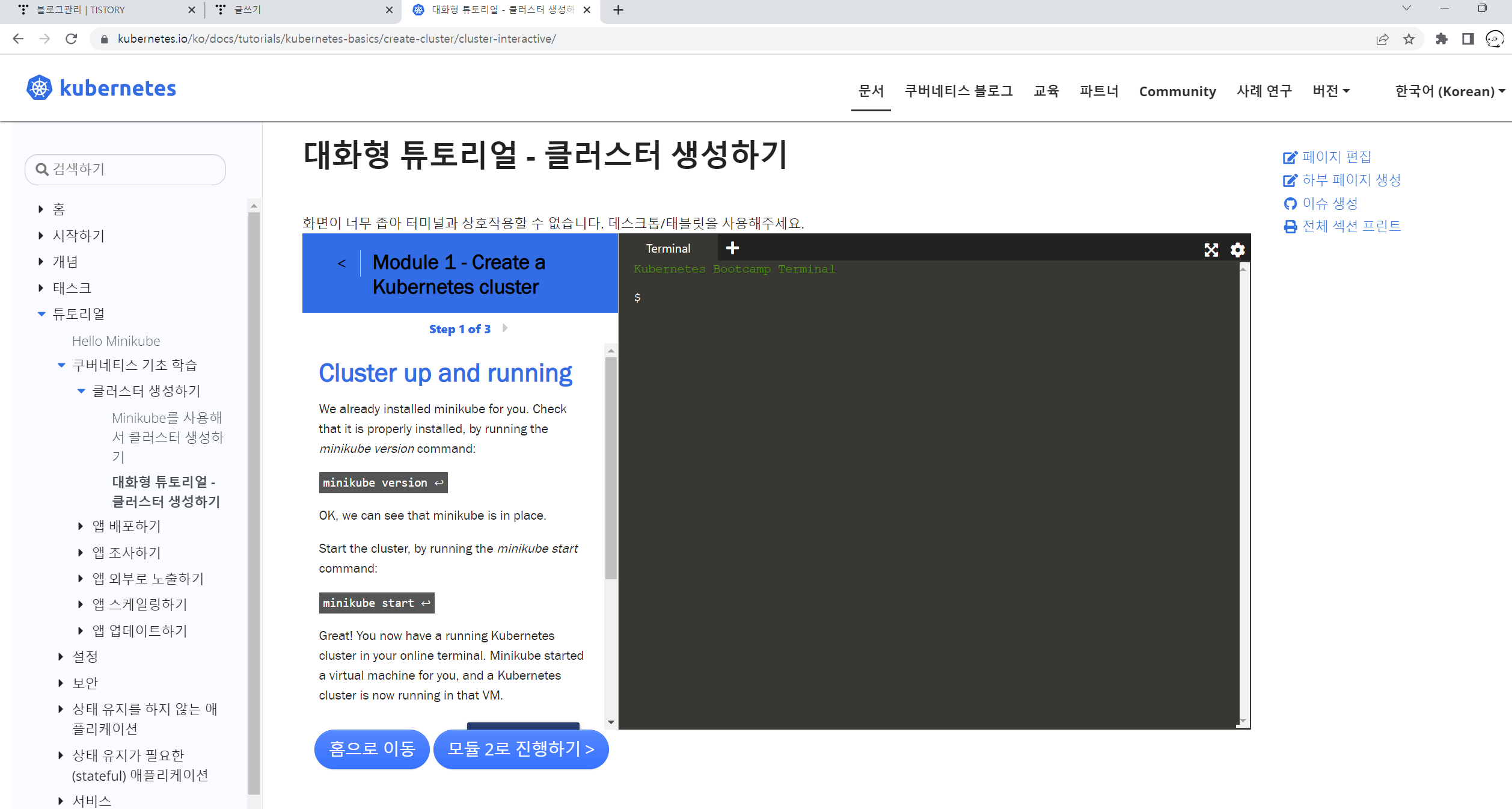This screenshot has width=1512, height=809.
Task: Open the 버전 dropdown menu
Action: point(1331,91)
